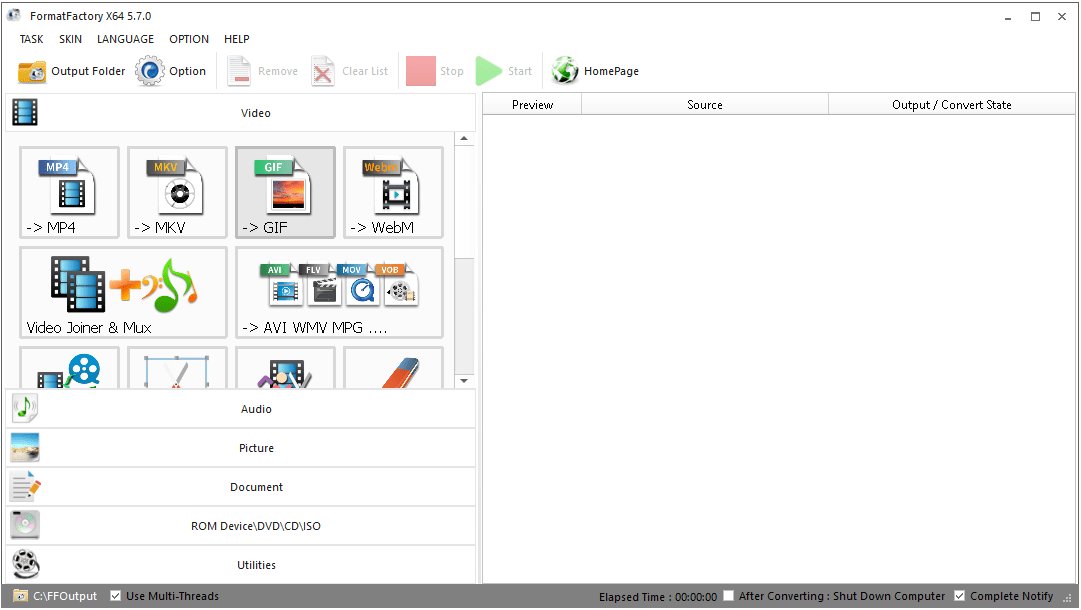Open the -> AVI WMV MPG tile
1081x610 pixels.
[x=339, y=292]
